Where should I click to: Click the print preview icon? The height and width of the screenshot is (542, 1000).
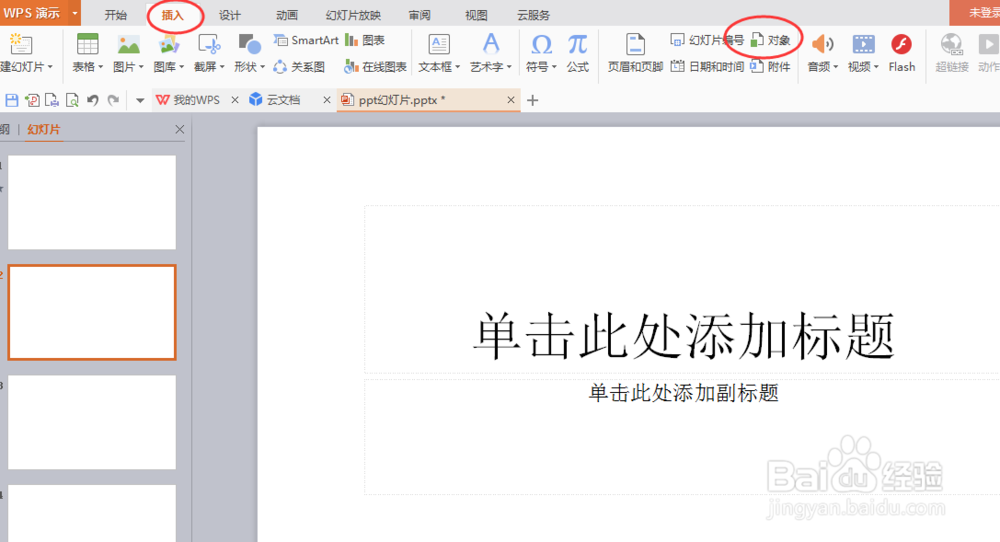click(72, 100)
